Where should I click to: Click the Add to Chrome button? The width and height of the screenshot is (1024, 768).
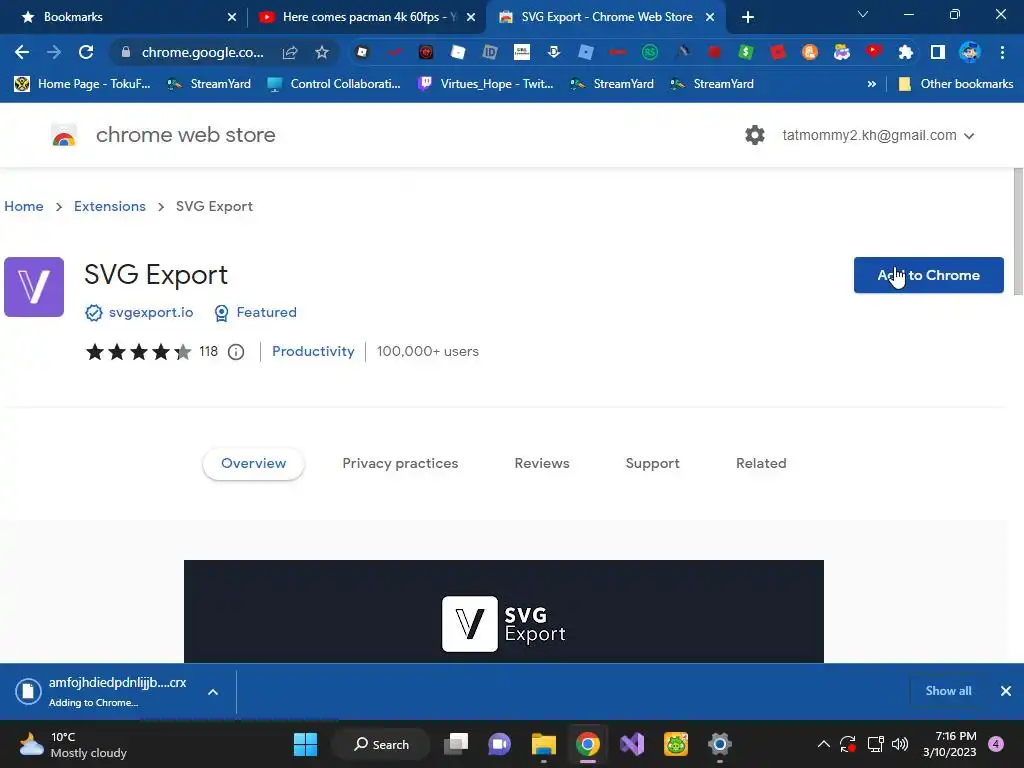click(928, 275)
